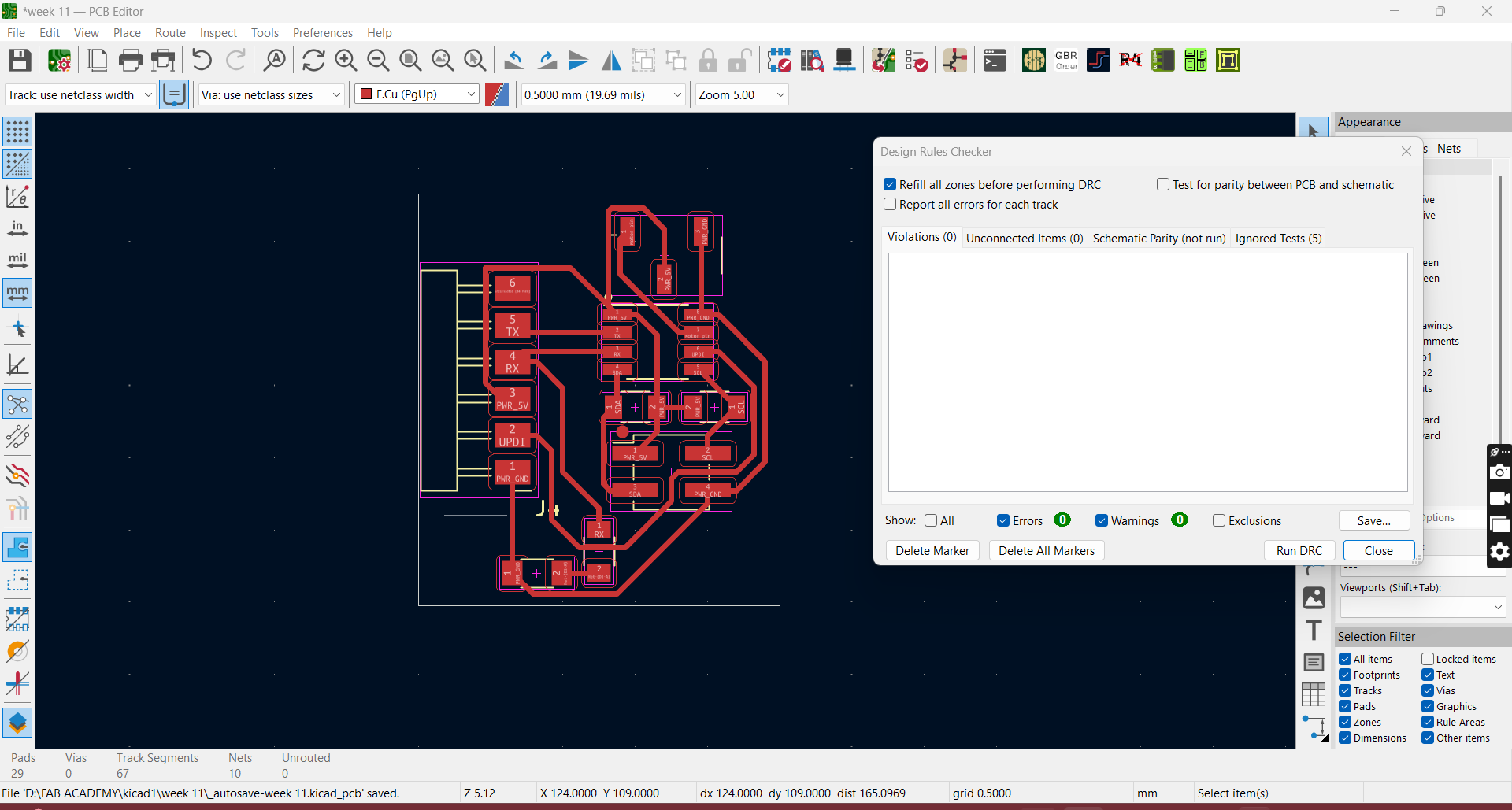1512x810 pixels.
Task: Click the Undo arrow icon
Action: pos(202,61)
